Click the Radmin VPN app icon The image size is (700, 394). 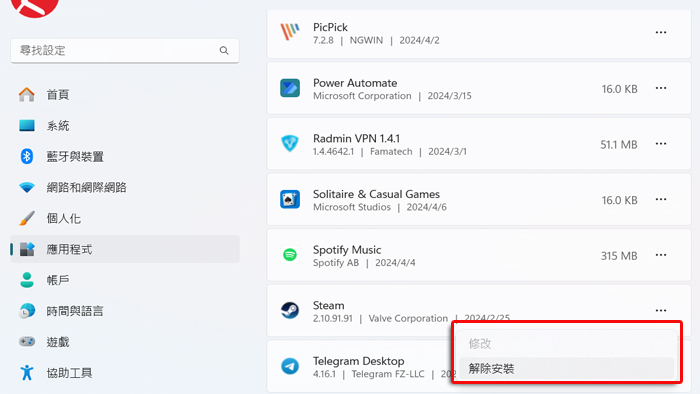(290, 144)
